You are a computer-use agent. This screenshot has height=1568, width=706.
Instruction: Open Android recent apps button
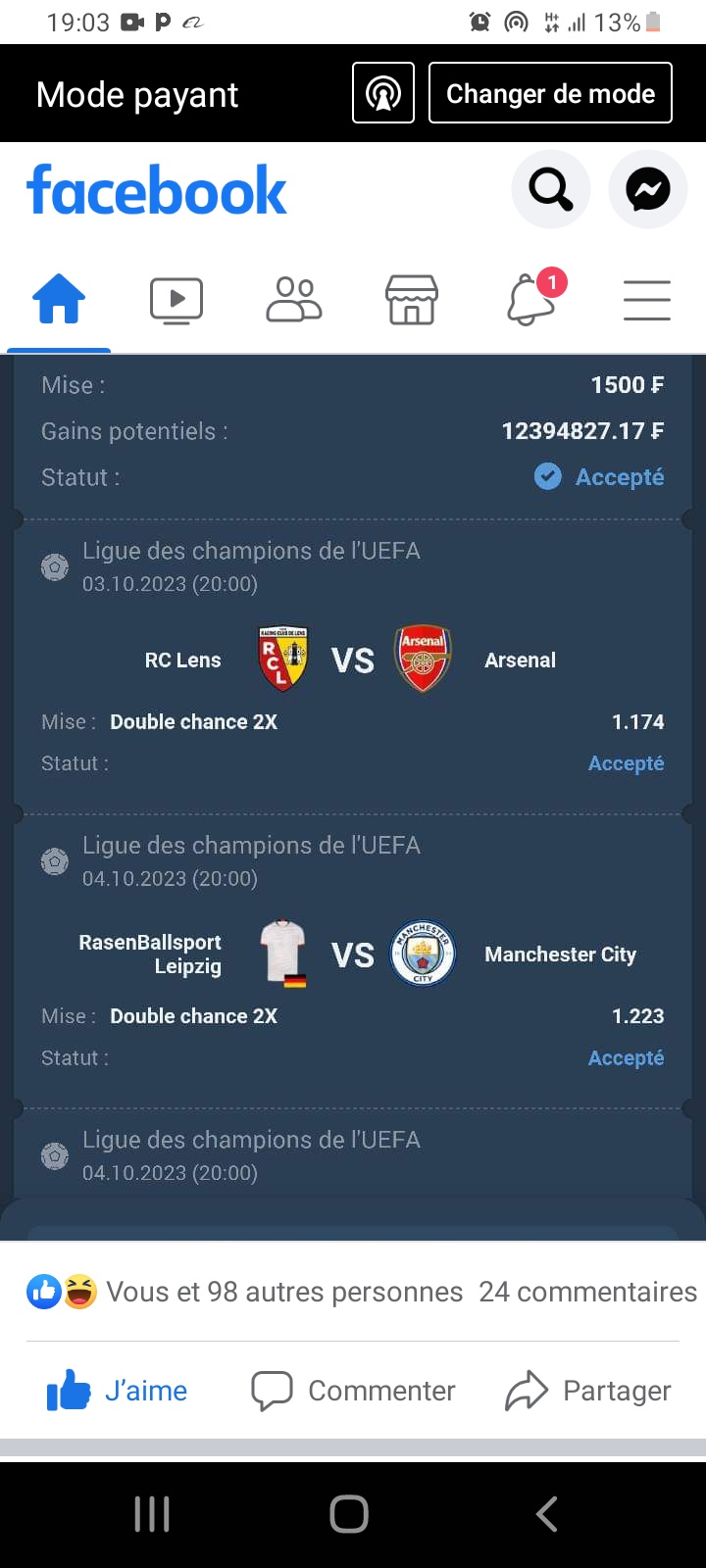[x=152, y=1514]
